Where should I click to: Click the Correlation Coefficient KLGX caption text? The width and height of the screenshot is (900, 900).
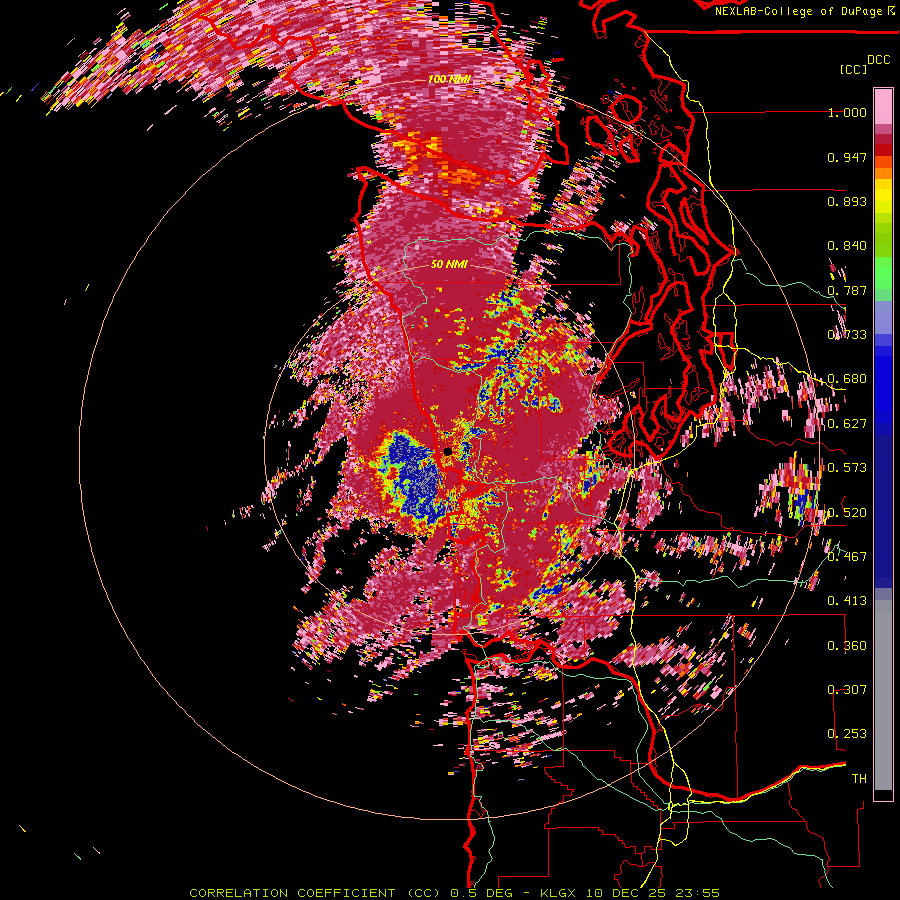pyautogui.click(x=455, y=893)
